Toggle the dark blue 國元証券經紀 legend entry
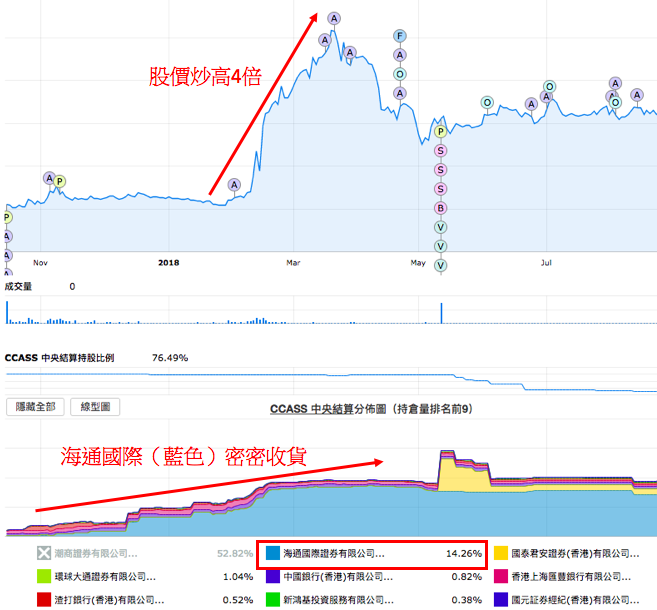Screen dimensions: 657x610 (x=501, y=600)
